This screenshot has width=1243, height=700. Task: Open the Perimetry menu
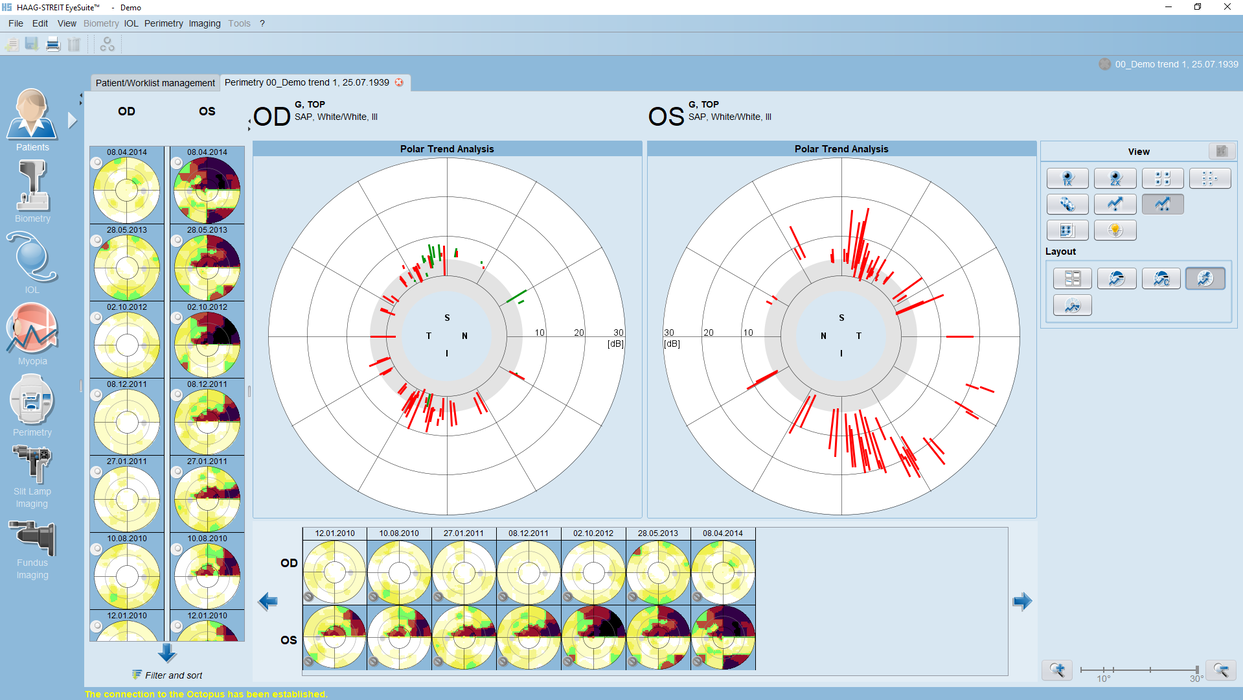(x=164, y=23)
